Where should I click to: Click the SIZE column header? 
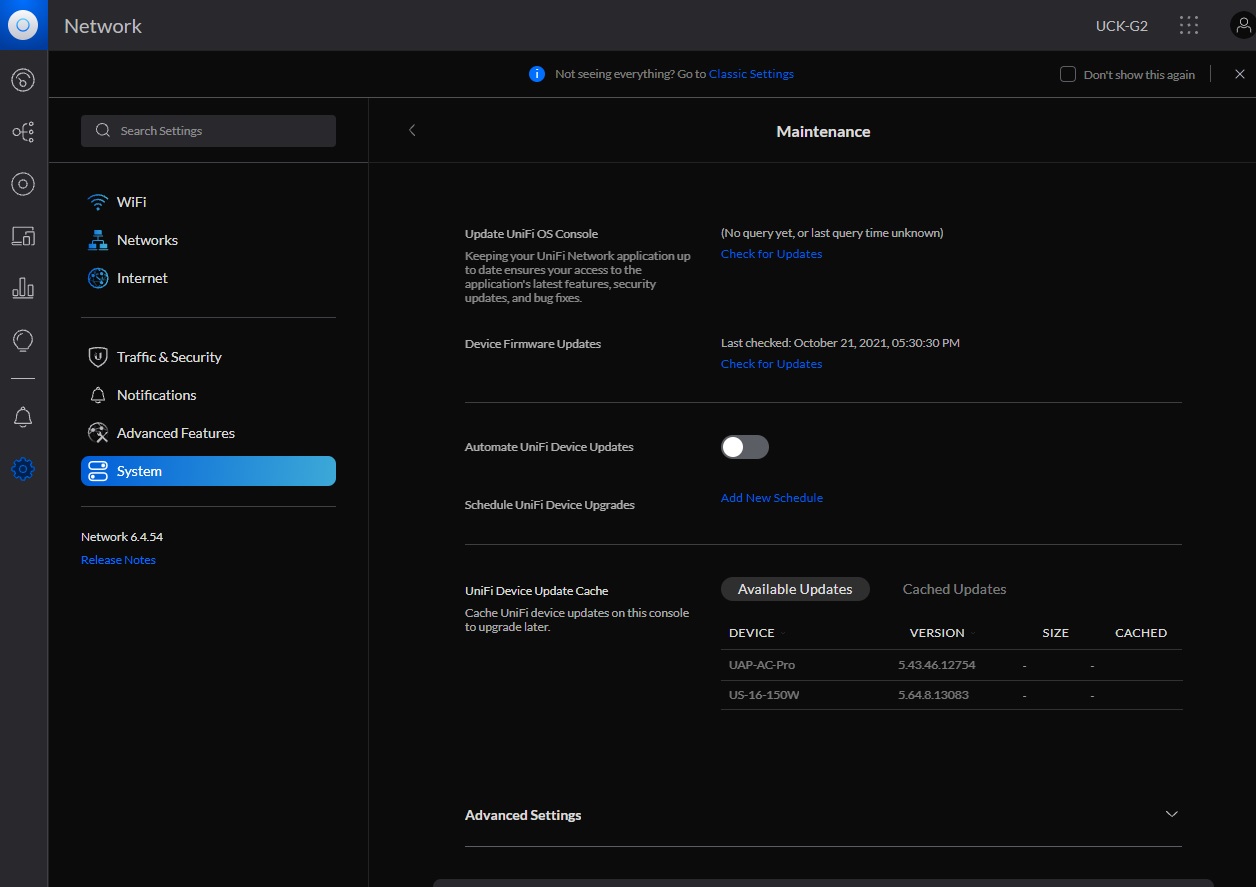point(1055,633)
